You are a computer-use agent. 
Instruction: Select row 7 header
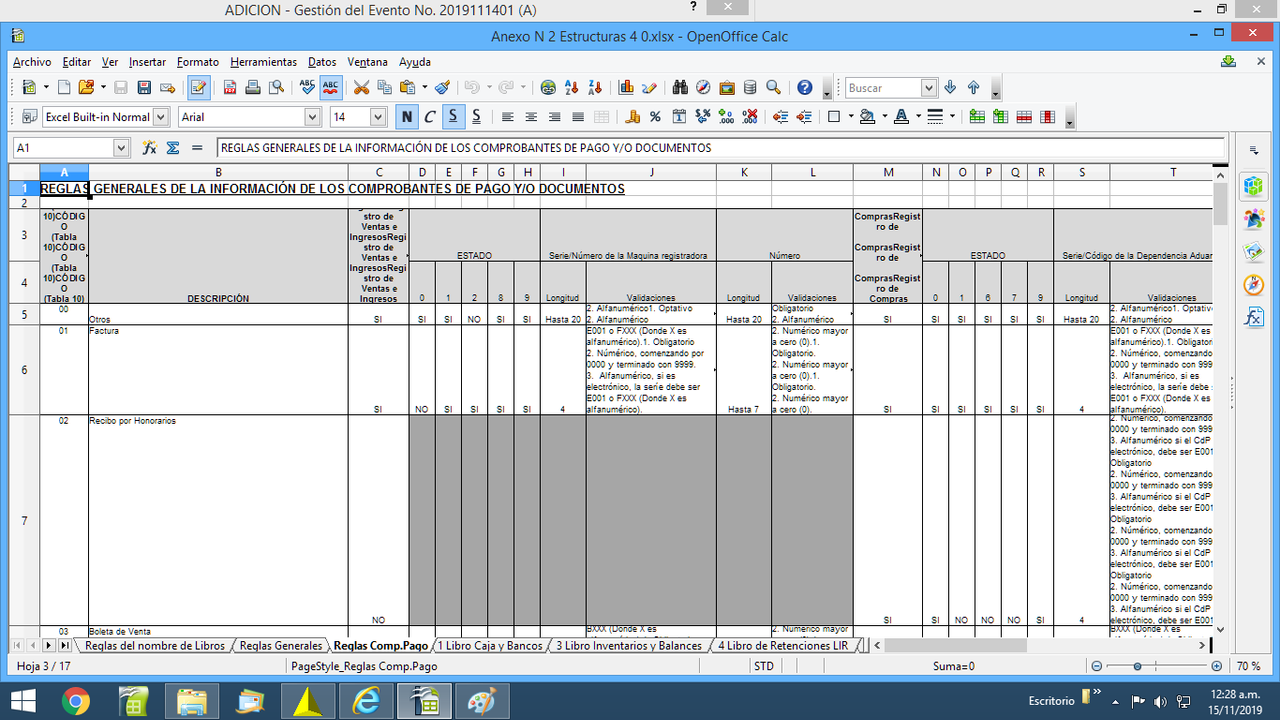coord(23,520)
